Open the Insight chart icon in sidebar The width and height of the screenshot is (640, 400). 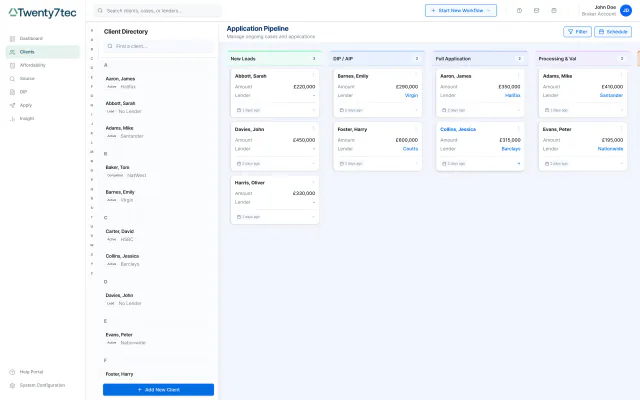pos(12,119)
